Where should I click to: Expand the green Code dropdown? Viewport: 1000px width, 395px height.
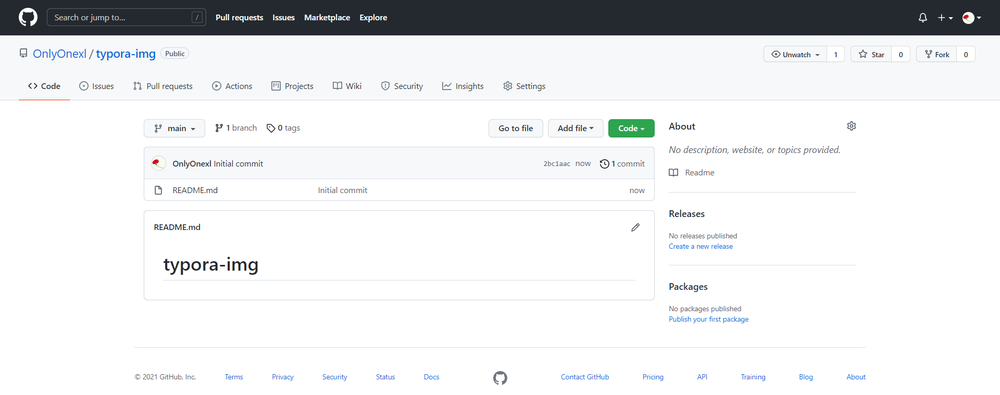[631, 128]
